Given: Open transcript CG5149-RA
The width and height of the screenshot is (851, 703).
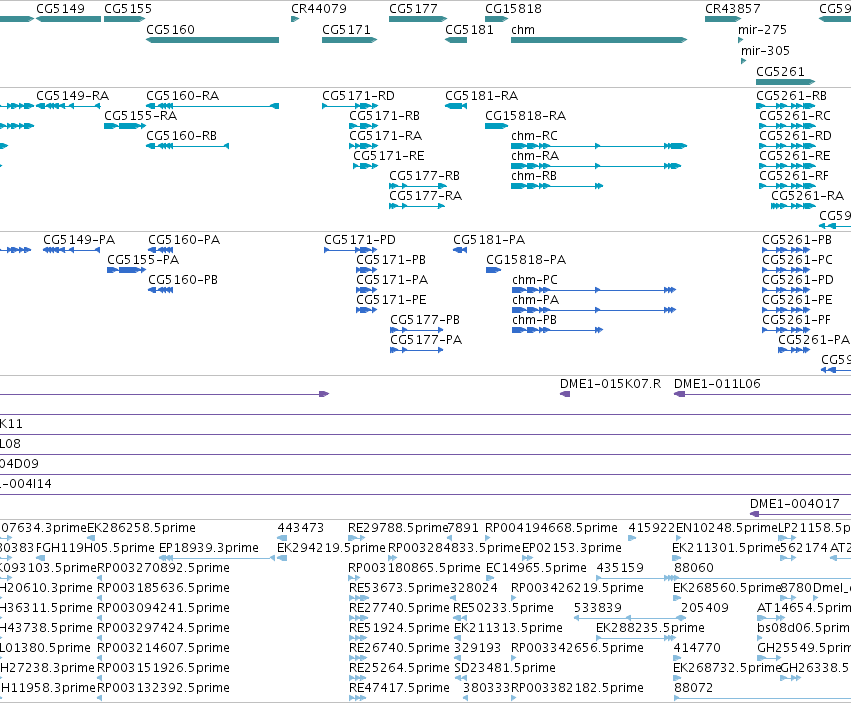Looking at the screenshot, I should [73, 96].
